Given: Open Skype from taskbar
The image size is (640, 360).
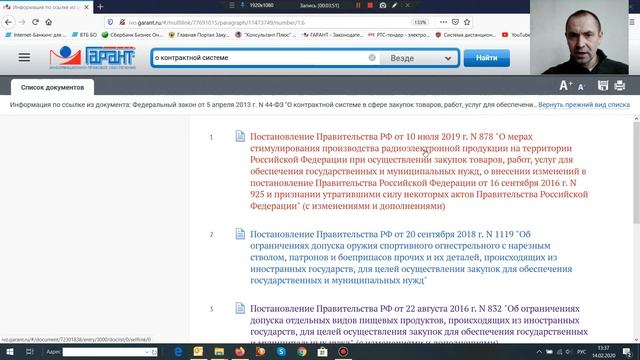Looking at the screenshot, I should point(281,351).
